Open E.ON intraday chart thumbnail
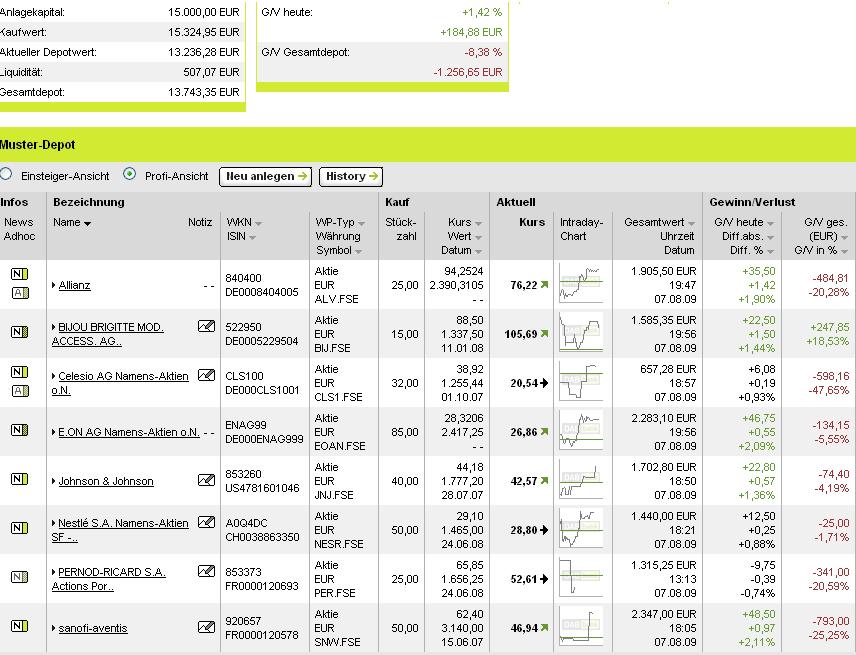 tap(581, 431)
